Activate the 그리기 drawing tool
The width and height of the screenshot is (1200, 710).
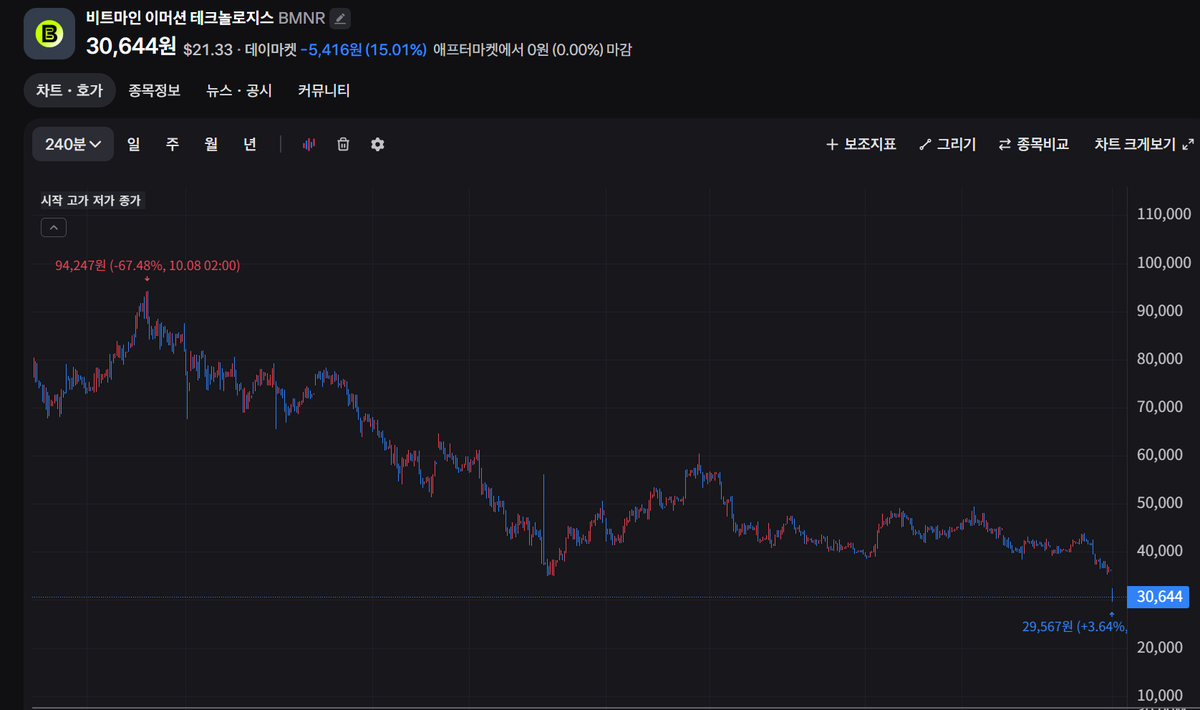coord(946,144)
